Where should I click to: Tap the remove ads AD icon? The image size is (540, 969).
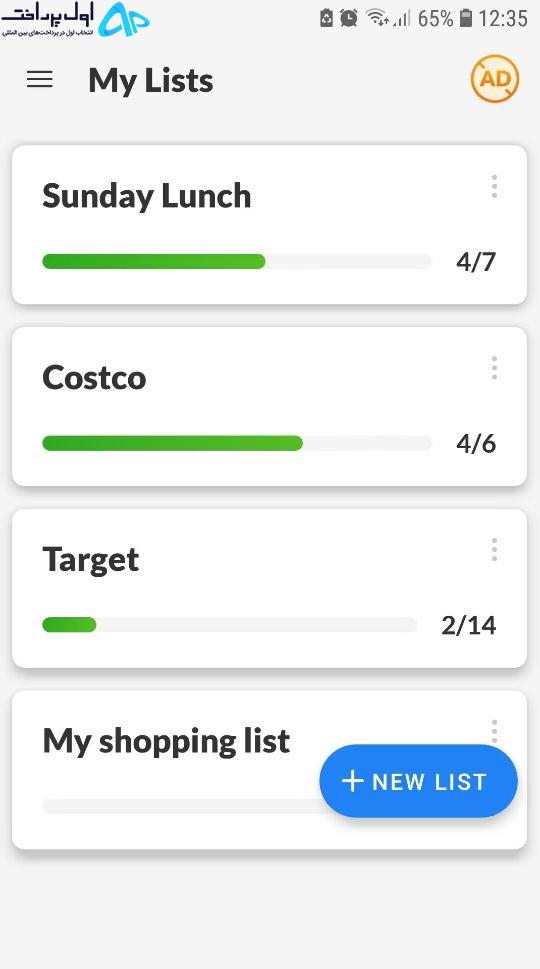coord(495,78)
